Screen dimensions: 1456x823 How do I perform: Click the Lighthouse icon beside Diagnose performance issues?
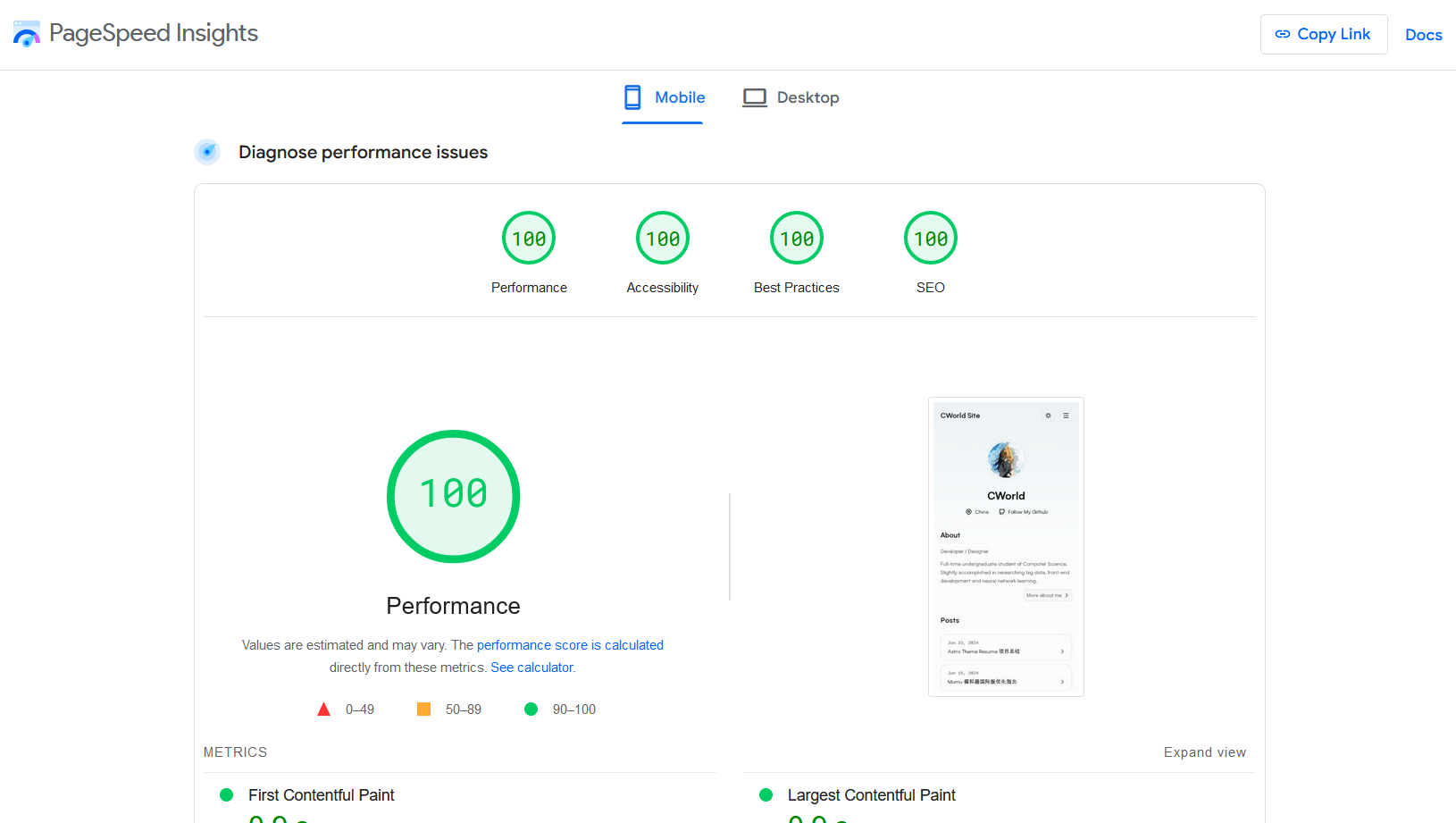pos(207,152)
